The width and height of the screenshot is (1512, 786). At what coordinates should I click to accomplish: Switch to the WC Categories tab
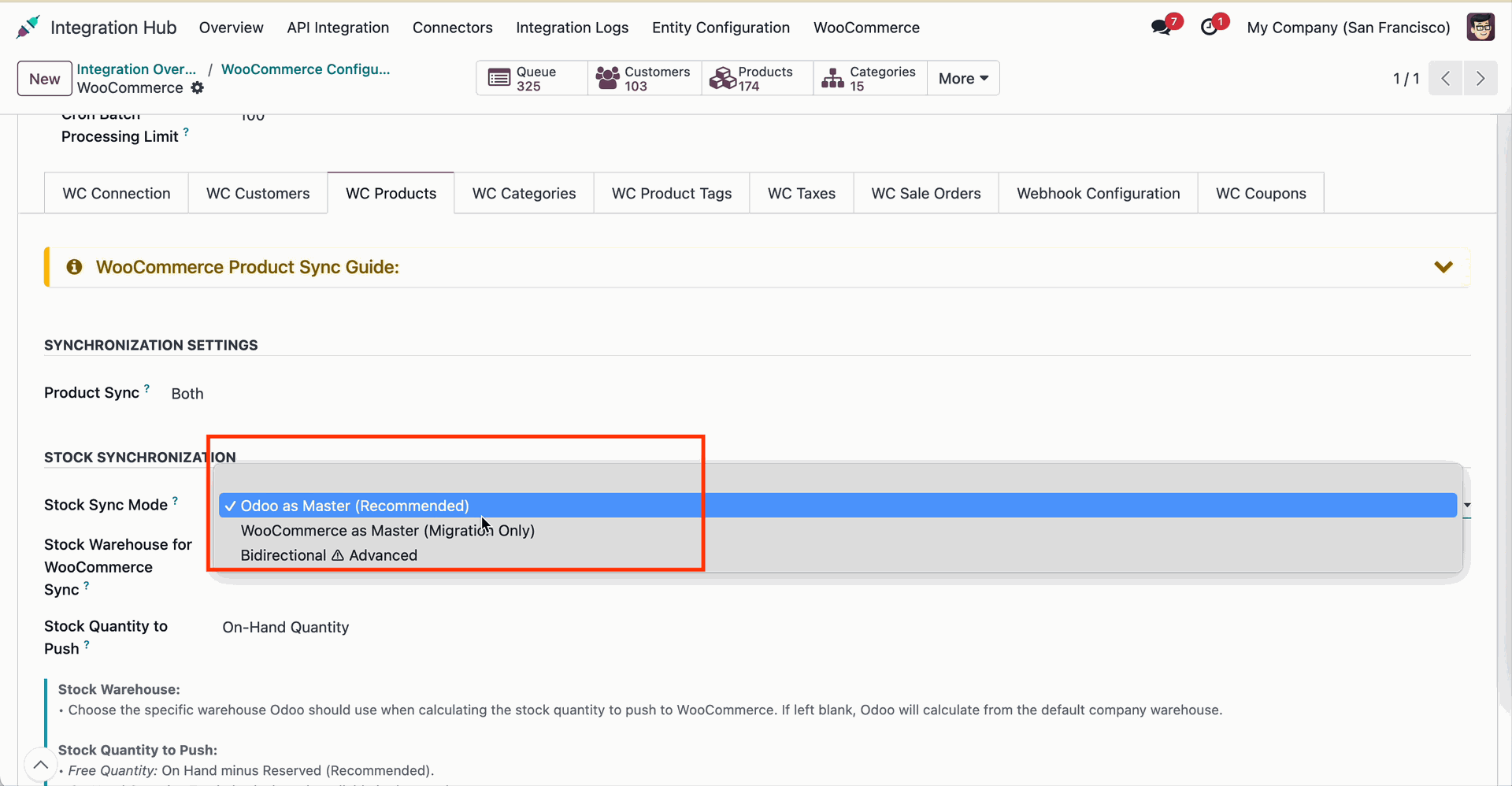point(524,194)
